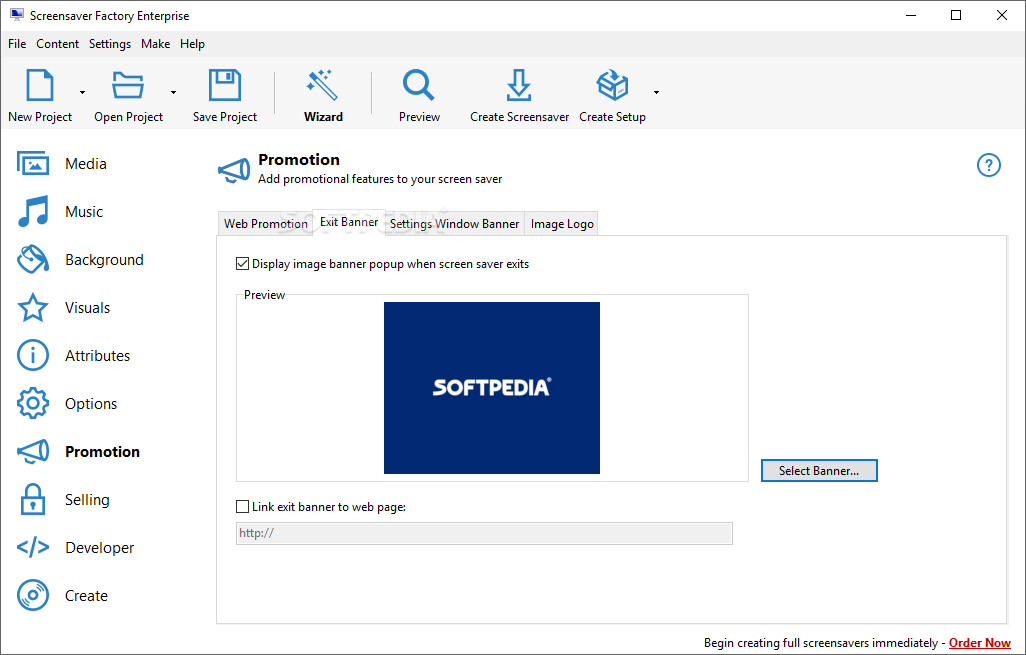Viewport: 1026px width, 655px height.
Task: Expand the Create Setup dropdown arrow
Action: tap(656, 92)
